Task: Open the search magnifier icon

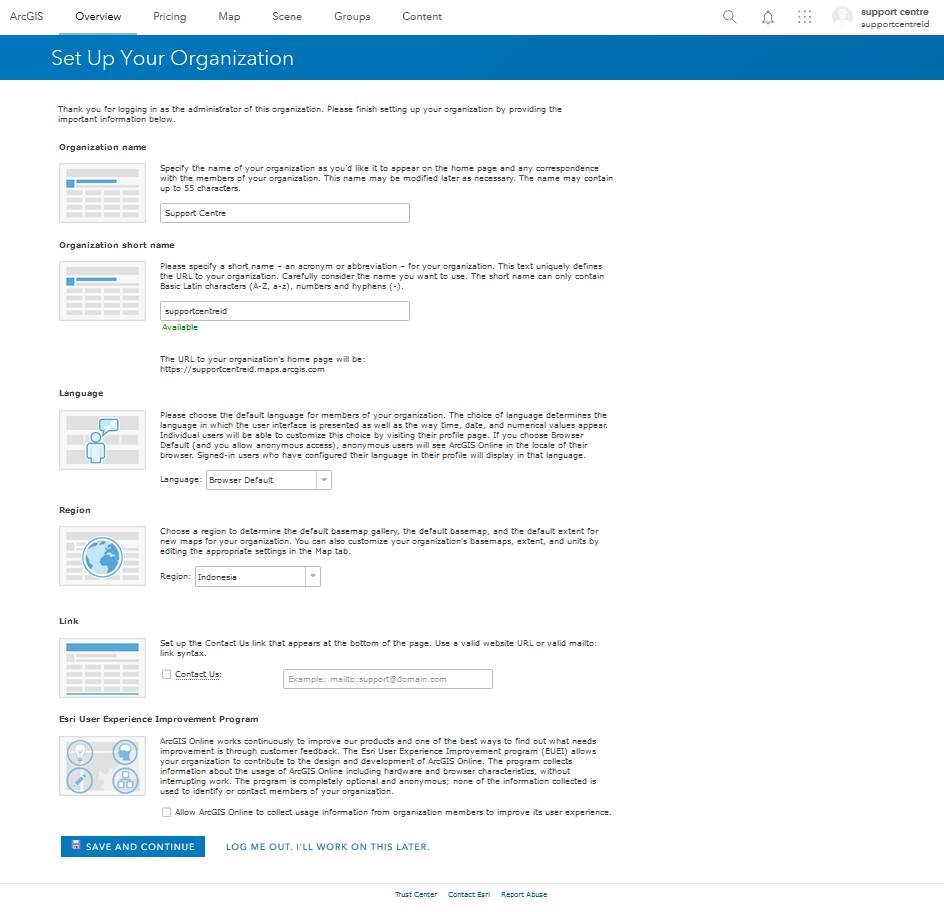Action: (x=729, y=17)
